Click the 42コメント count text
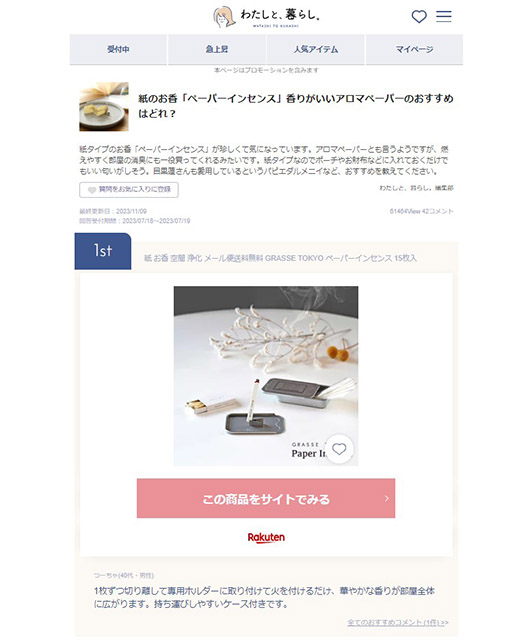Image resolution: width=528 pixels, height=640 pixels. [438, 211]
